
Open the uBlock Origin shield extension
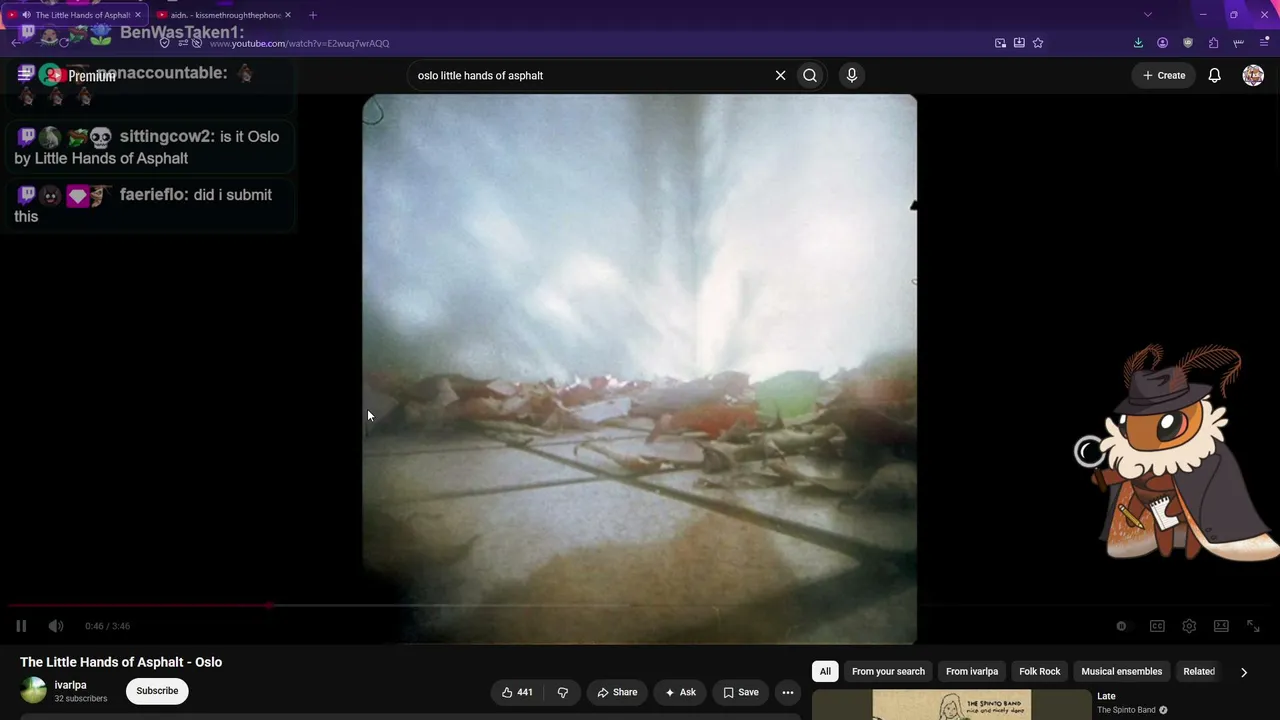click(1188, 43)
